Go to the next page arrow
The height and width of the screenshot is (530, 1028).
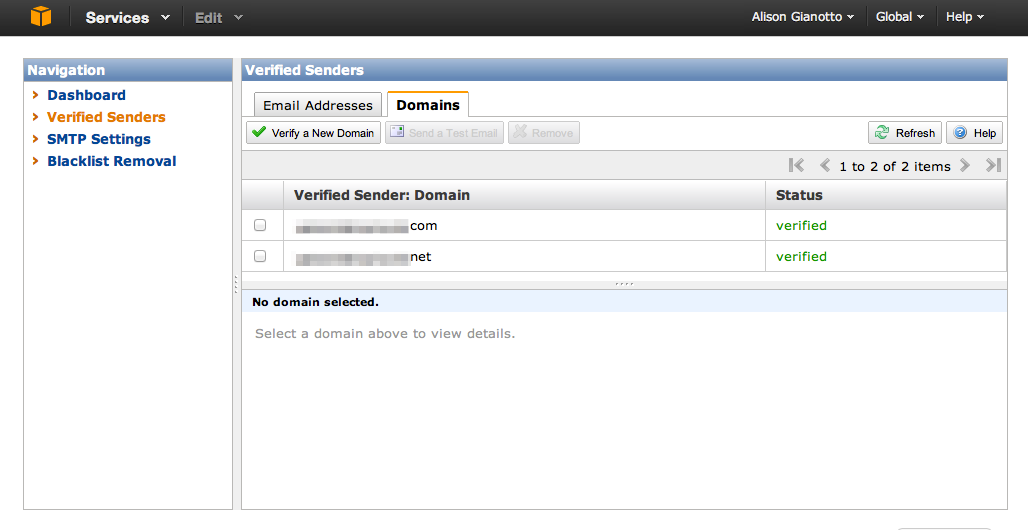tap(964, 165)
